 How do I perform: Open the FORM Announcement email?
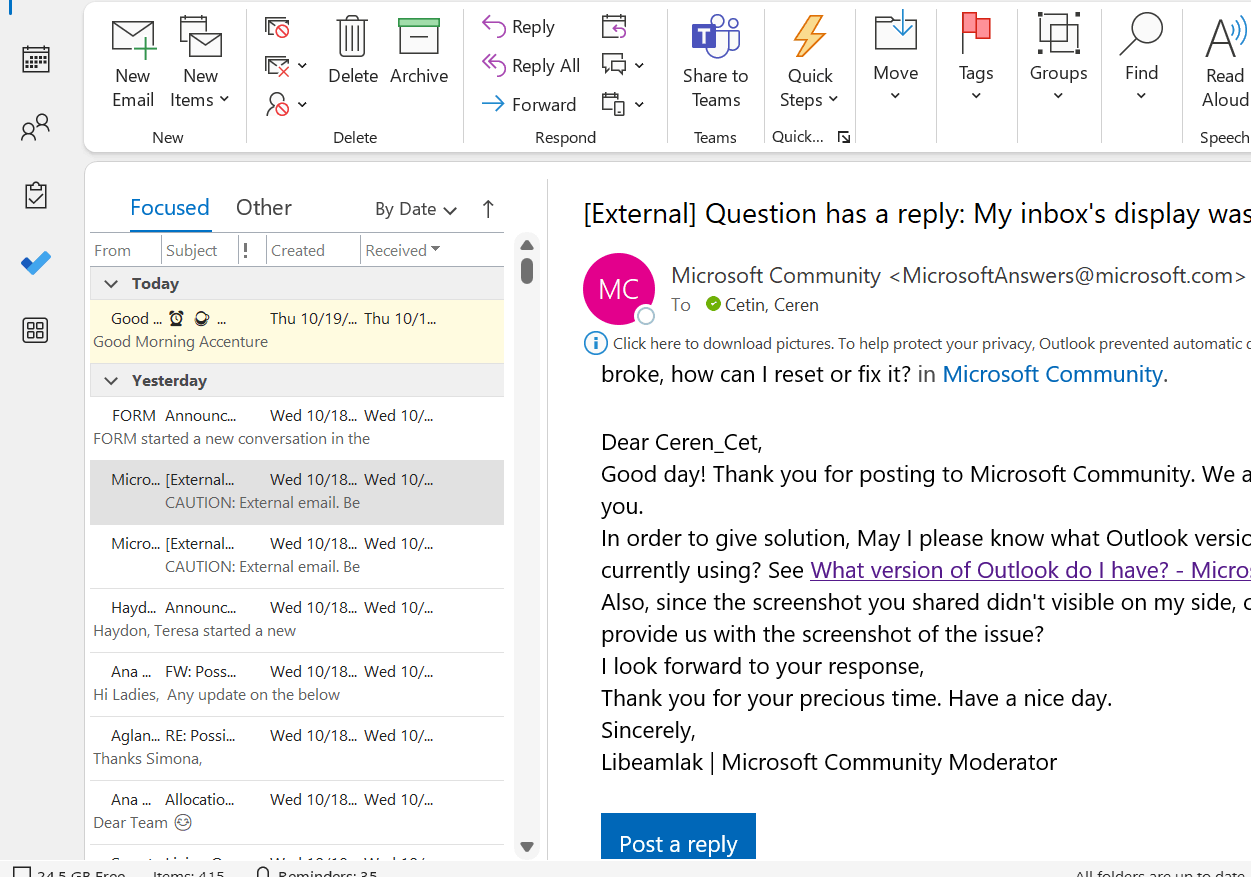297,428
